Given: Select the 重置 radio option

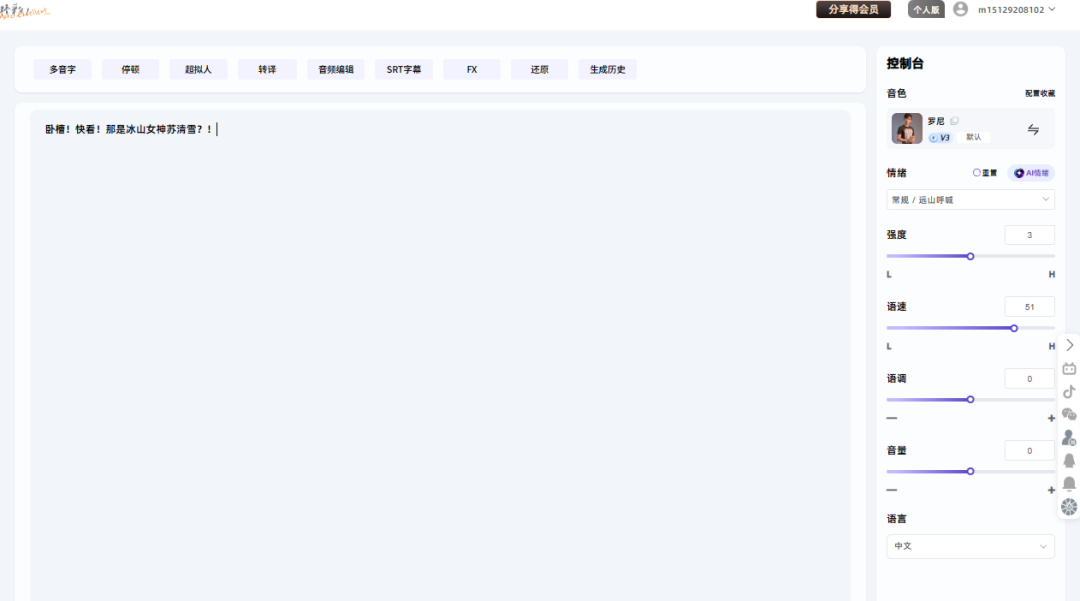Looking at the screenshot, I should click(985, 173).
